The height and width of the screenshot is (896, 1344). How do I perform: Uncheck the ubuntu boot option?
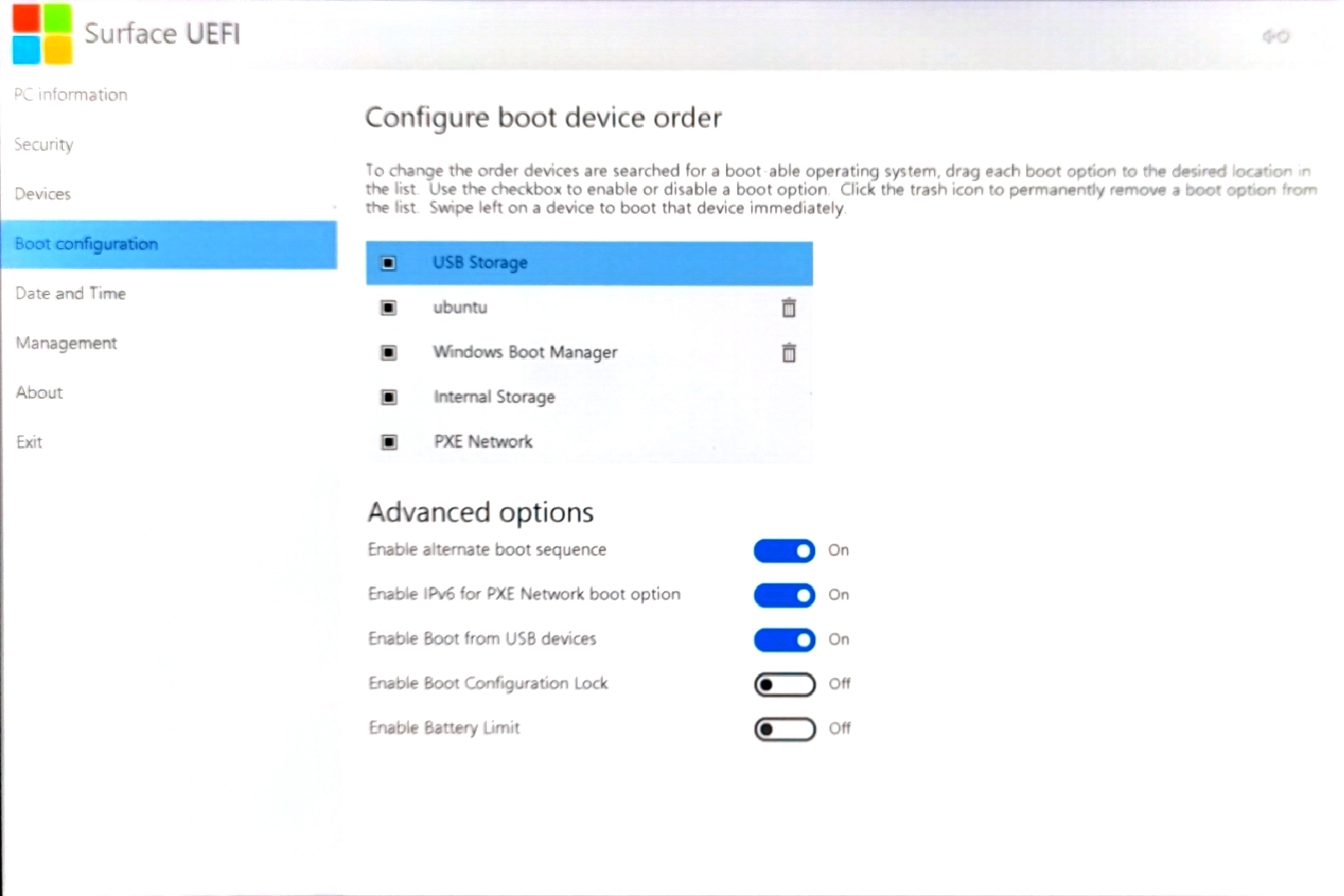(387, 308)
